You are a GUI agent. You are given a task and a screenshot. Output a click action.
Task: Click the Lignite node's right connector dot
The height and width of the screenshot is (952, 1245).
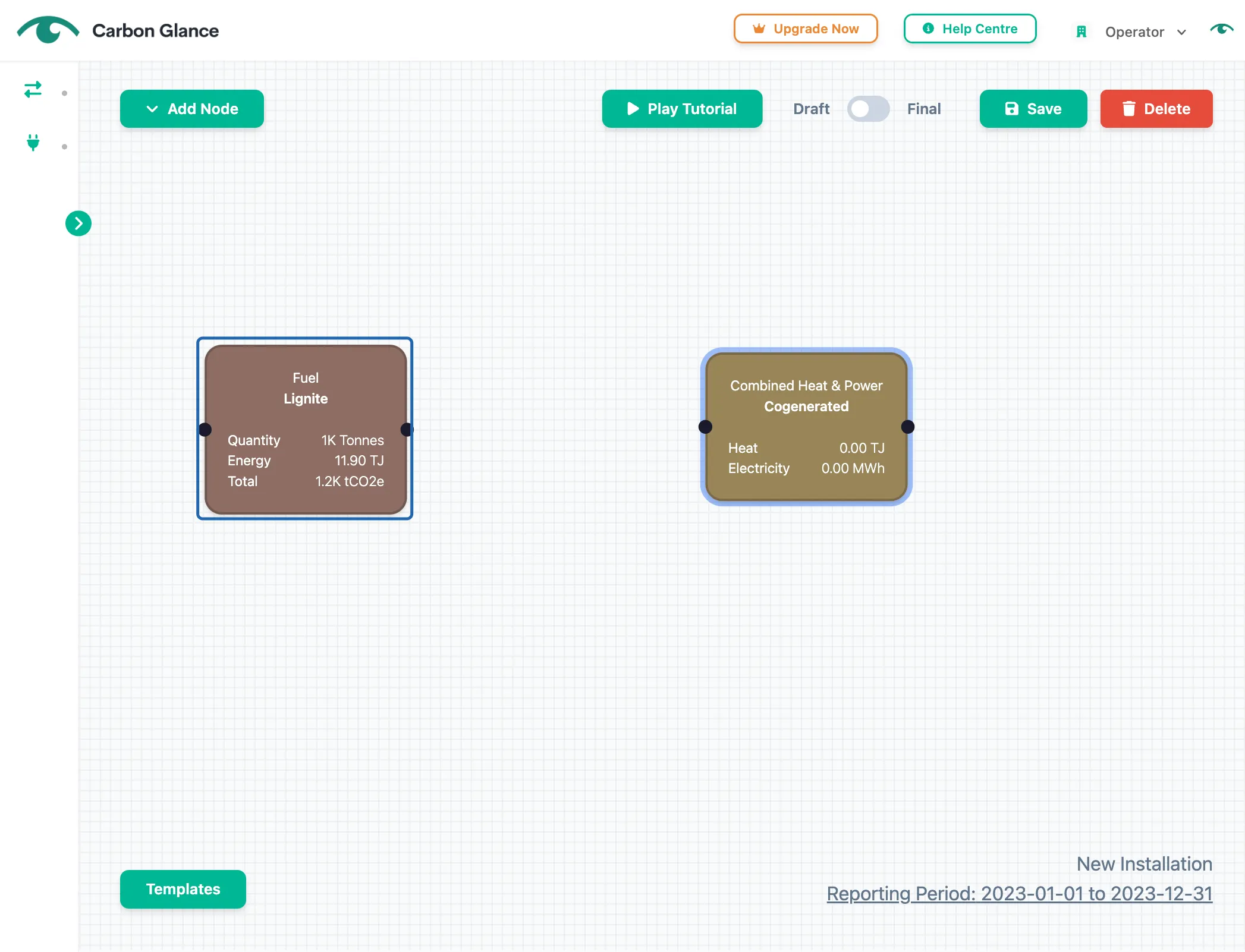tap(407, 429)
